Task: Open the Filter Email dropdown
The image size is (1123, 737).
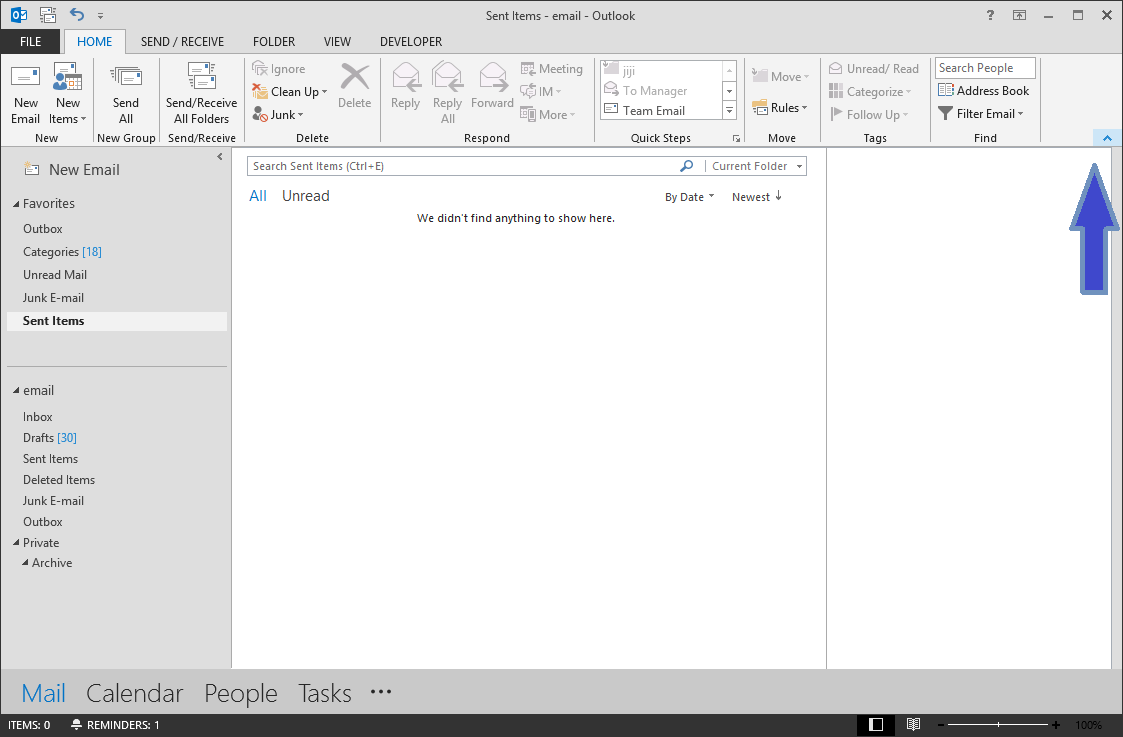Action: coord(1021,113)
